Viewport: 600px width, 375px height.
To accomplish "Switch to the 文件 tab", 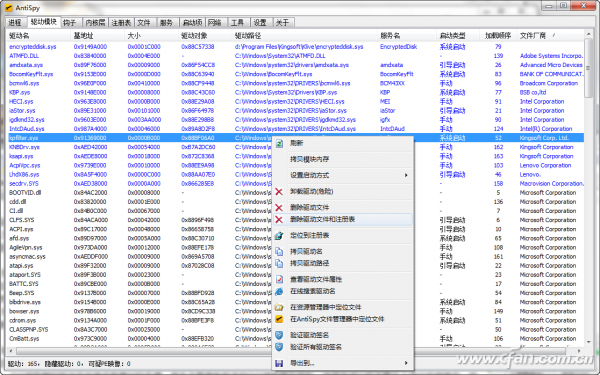I will (144, 23).
